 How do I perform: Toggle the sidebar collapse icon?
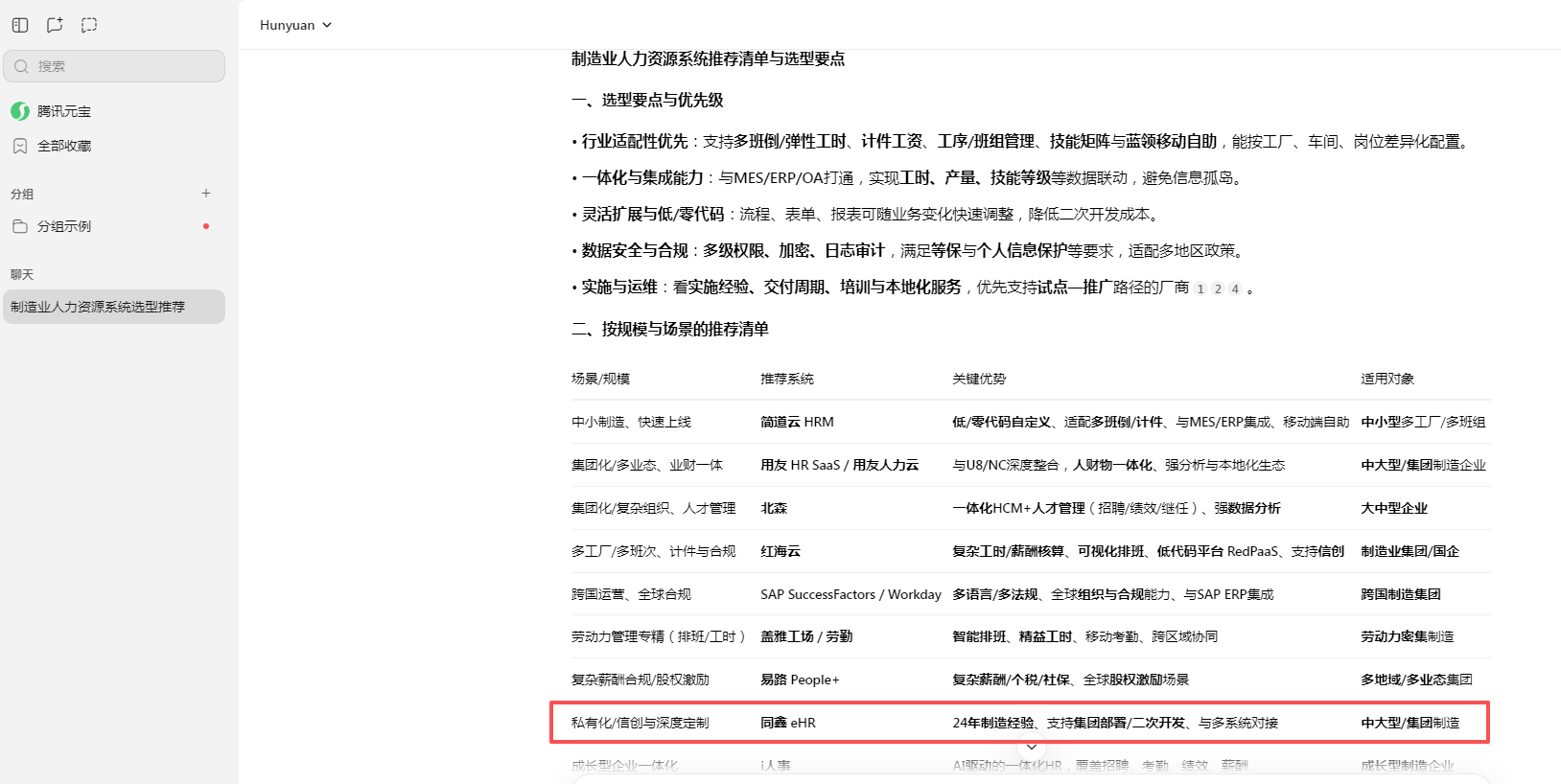pyautogui.click(x=20, y=25)
